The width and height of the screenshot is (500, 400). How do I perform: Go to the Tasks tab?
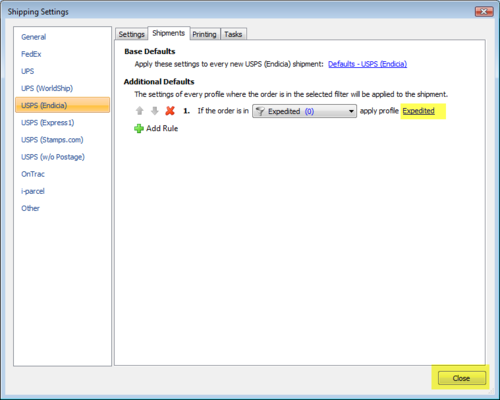[233, 34]
